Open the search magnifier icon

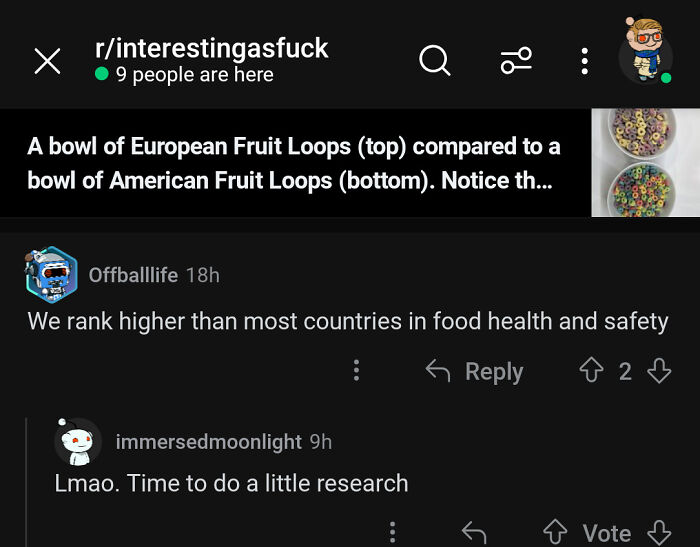pyautogui.click(x=434, y=61)
